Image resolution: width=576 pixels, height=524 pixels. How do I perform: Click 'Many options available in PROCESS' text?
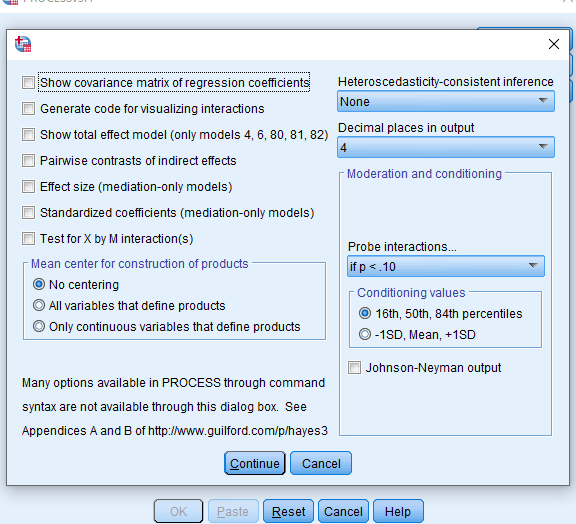point(121,383)
